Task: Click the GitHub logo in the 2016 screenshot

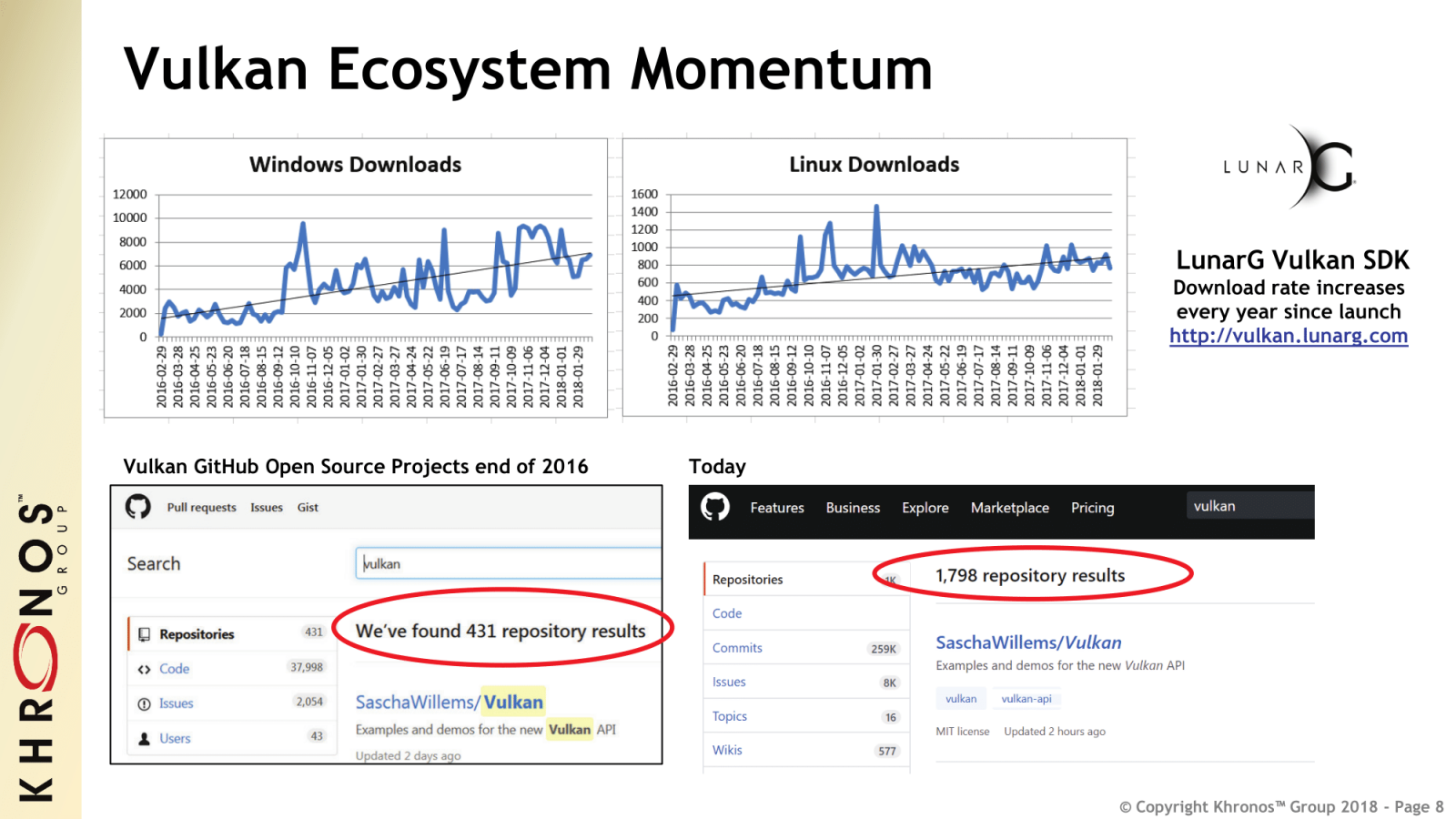Action: coord(138,506)
